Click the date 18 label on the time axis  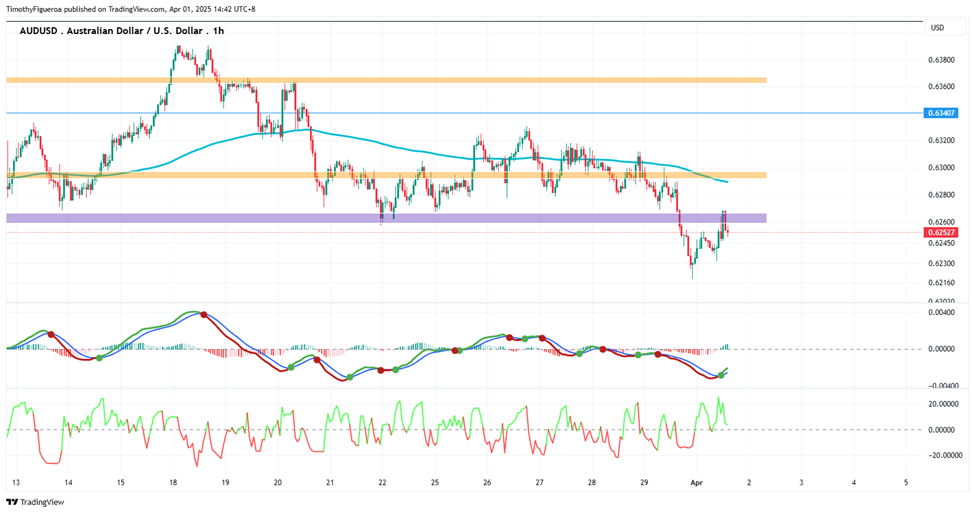pyautogui.click(x=173, y=482)
